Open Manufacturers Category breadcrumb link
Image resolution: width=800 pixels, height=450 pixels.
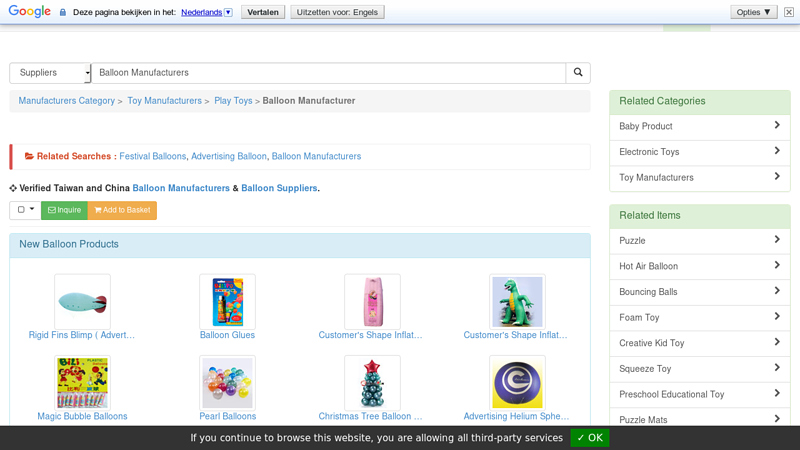[x=67, y=101]
